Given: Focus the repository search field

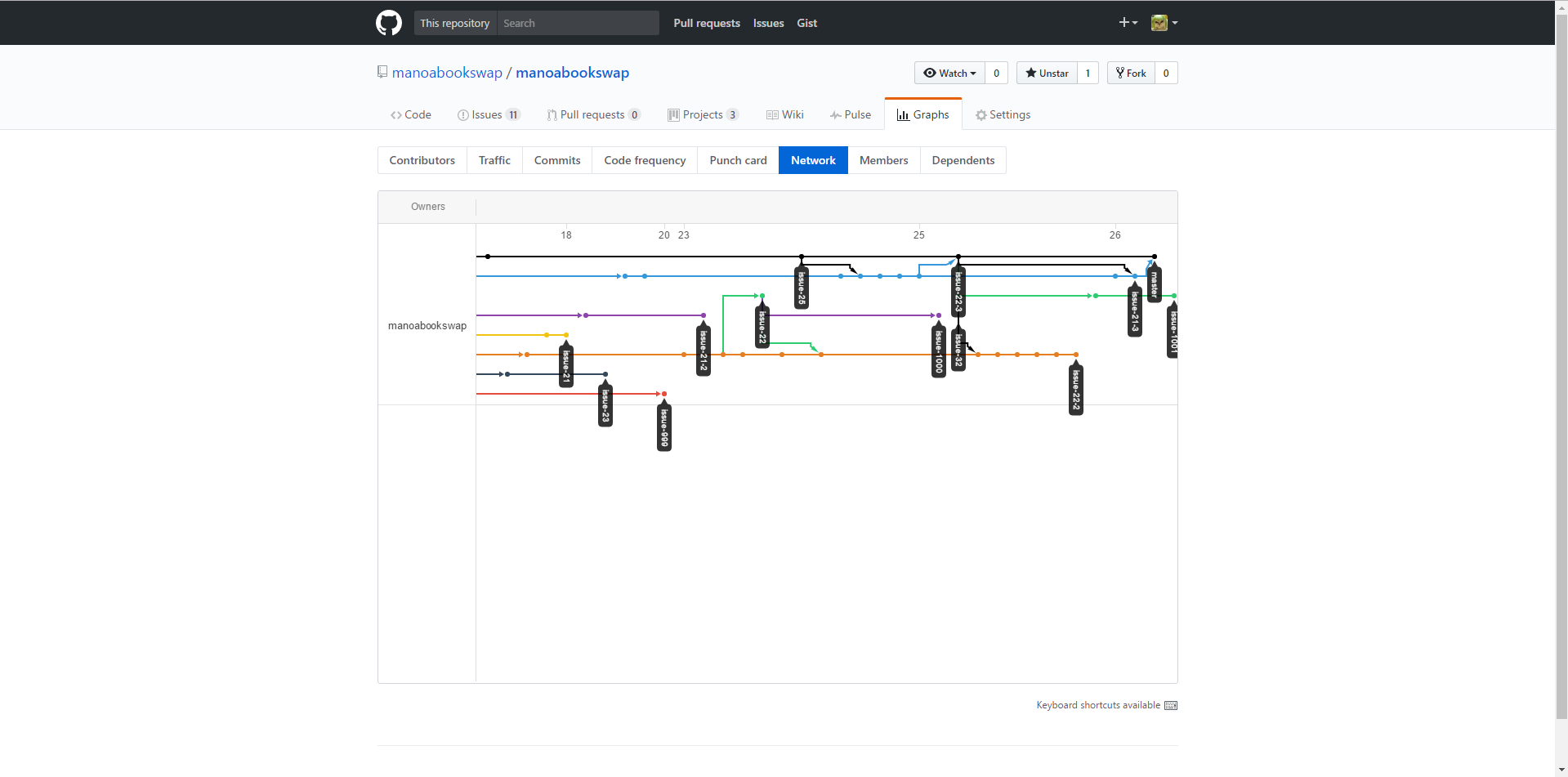Looking at the screenshot, I should [578, 23].
